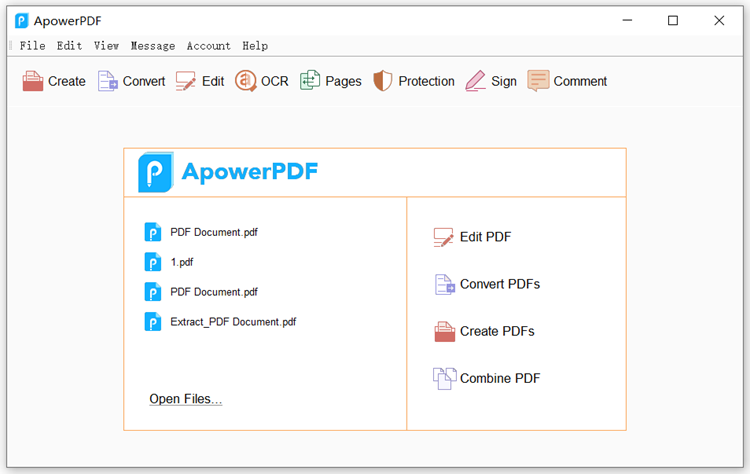Viewport: 750px width, 474px height.
Task: Click the Create PDFs label
Action: coord(497,331)
